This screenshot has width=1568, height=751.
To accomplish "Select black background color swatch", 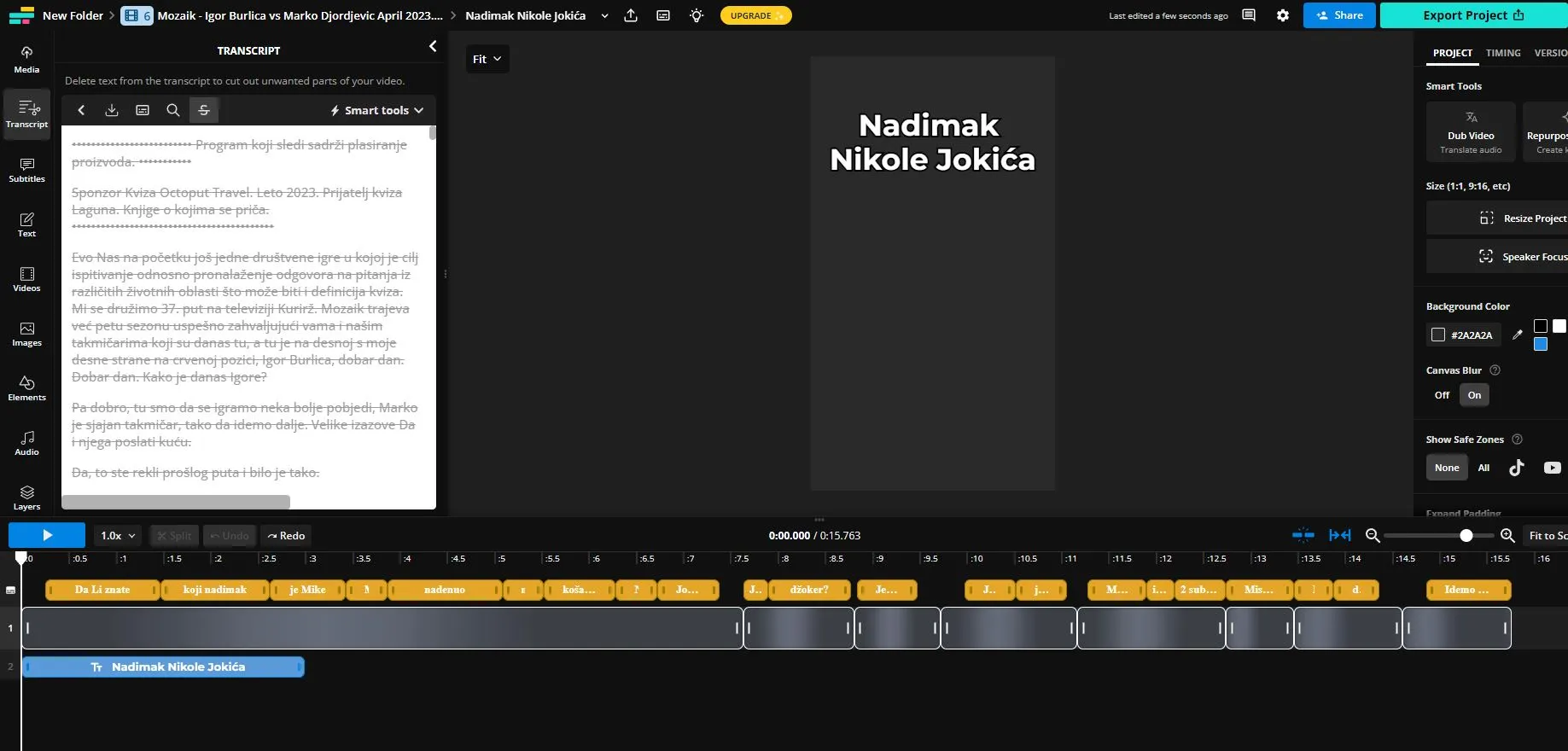I will point(1541,326).
